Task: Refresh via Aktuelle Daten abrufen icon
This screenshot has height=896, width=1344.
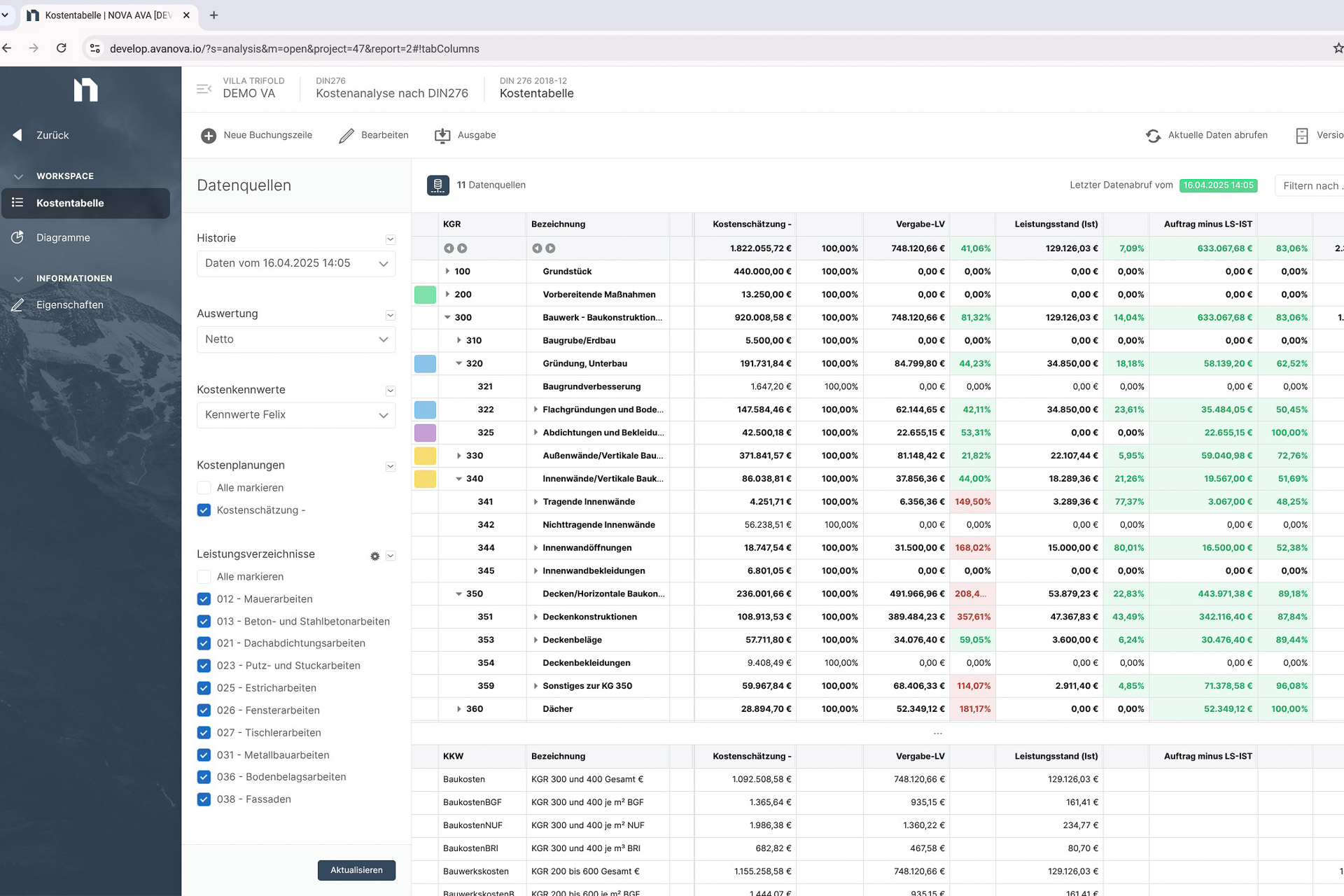Action: [1153, 136]
